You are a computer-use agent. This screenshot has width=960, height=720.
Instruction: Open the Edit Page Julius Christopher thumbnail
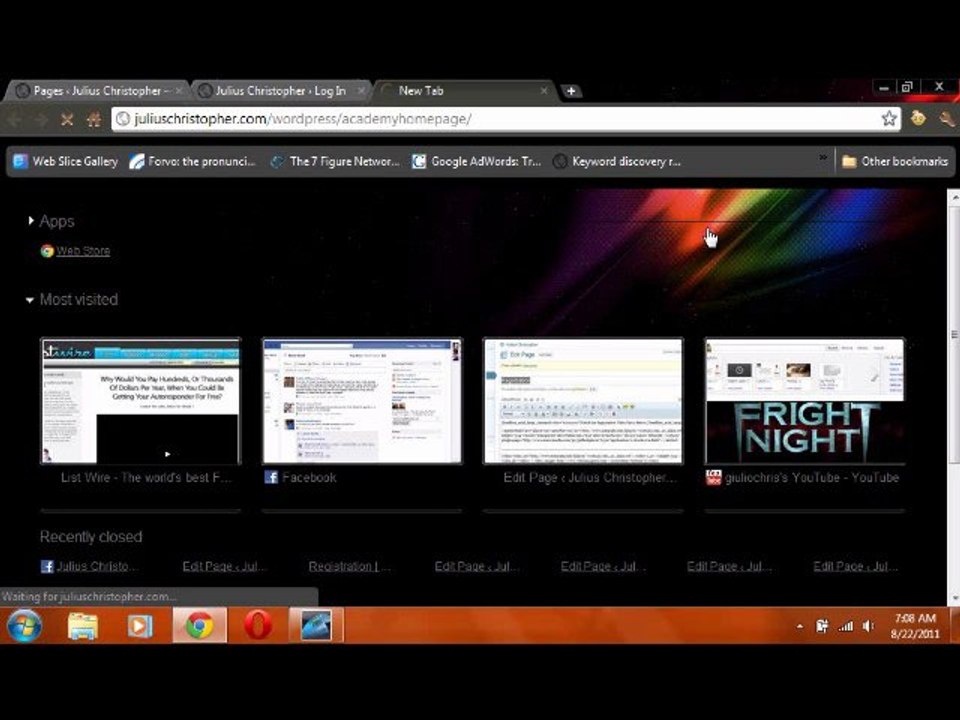pyautogui.click(x=583, y=401)
